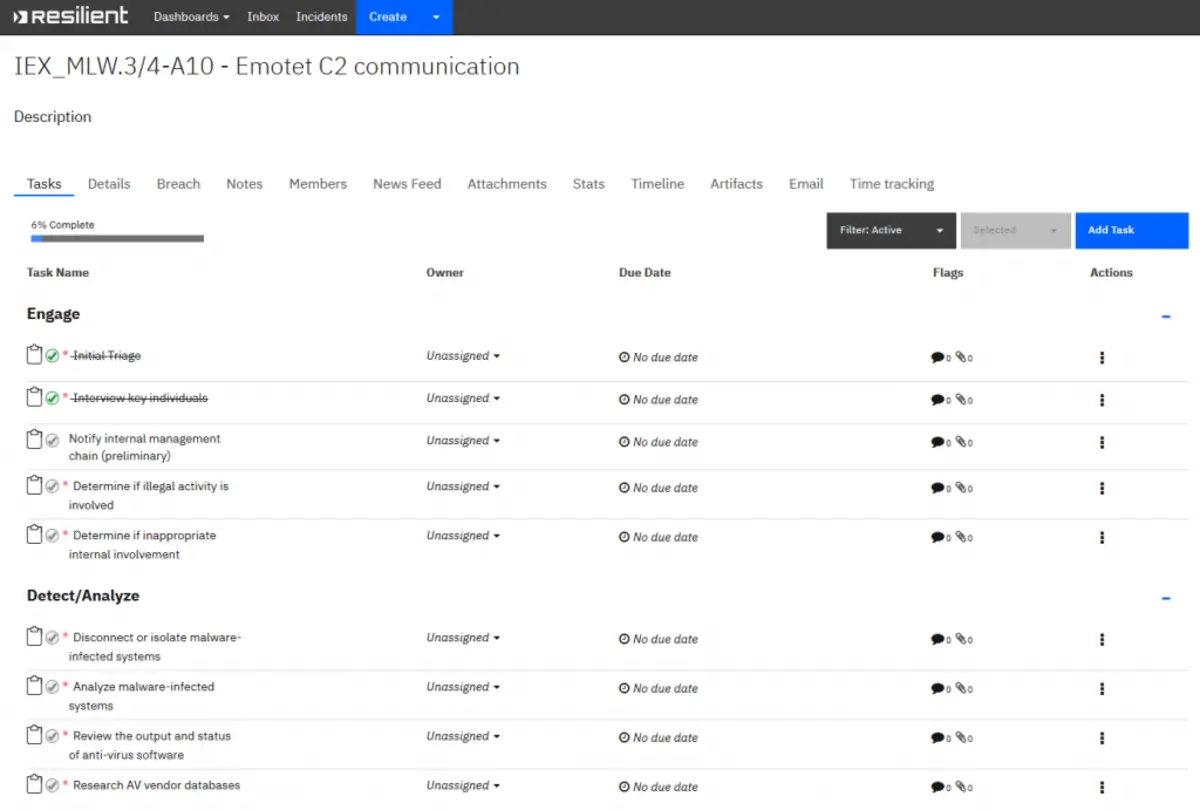1200x810 pixels.
Task: Open the Inbox link in top bar
Action: click(x=263, y=17)
